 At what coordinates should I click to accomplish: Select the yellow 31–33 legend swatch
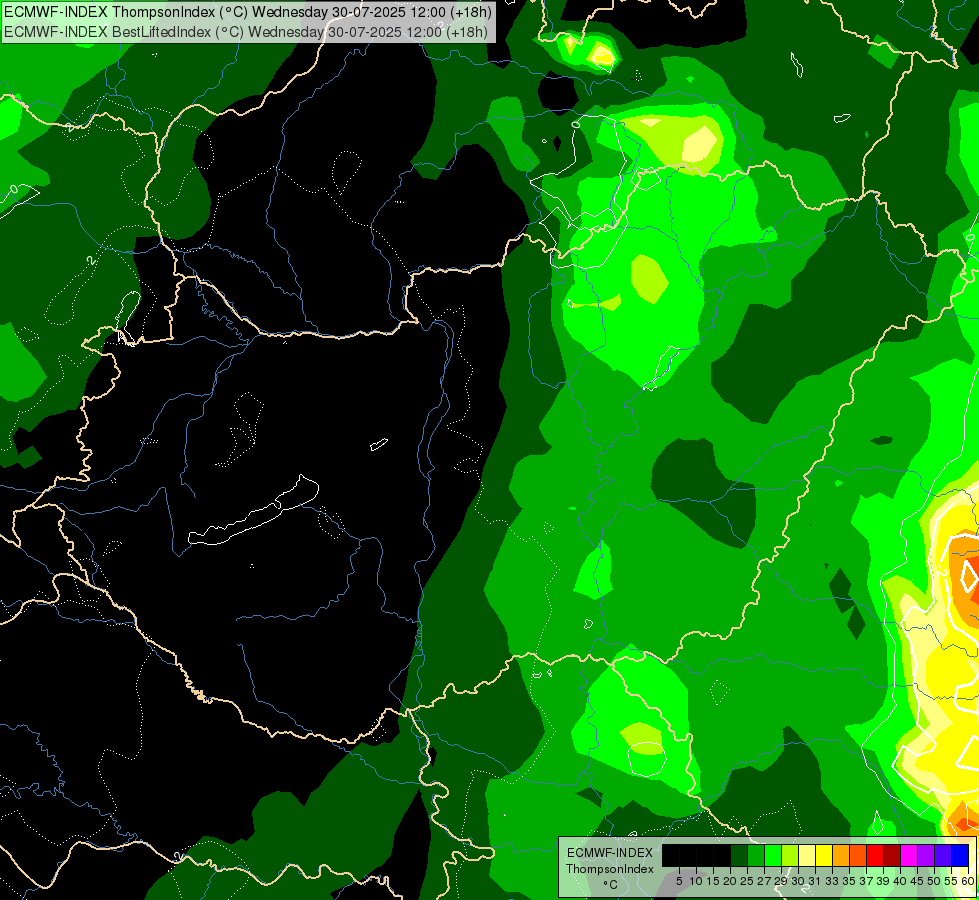824,855
